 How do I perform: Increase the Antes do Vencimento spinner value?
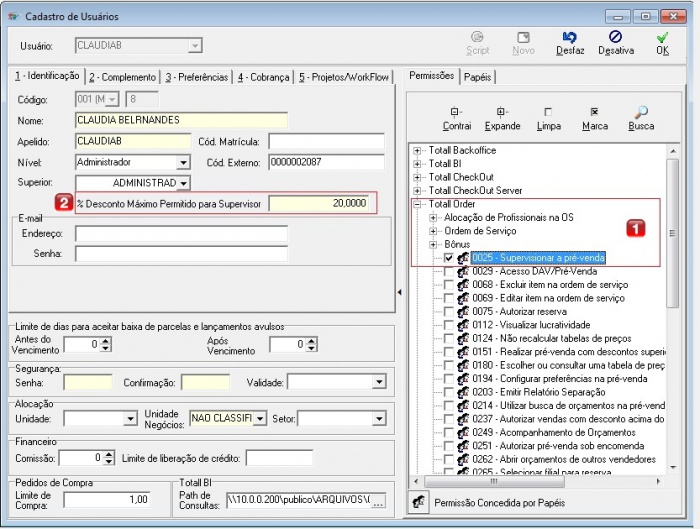tap(106, 341)
